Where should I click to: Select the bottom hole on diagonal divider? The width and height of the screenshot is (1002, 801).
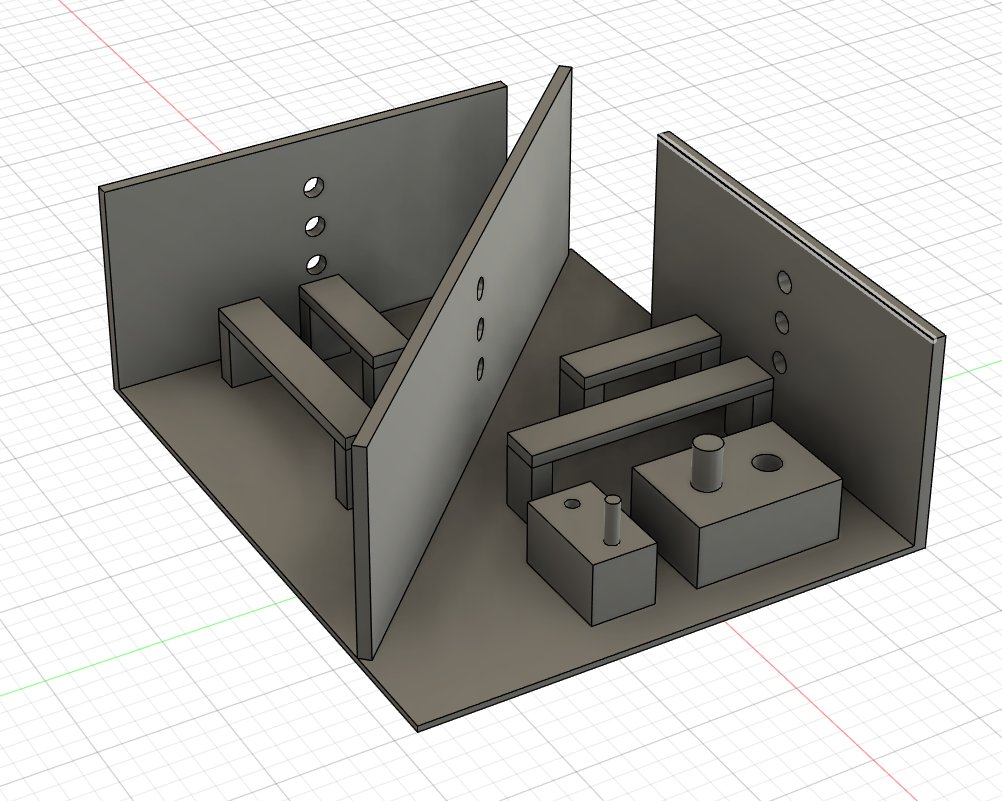[x=481, y=368]
